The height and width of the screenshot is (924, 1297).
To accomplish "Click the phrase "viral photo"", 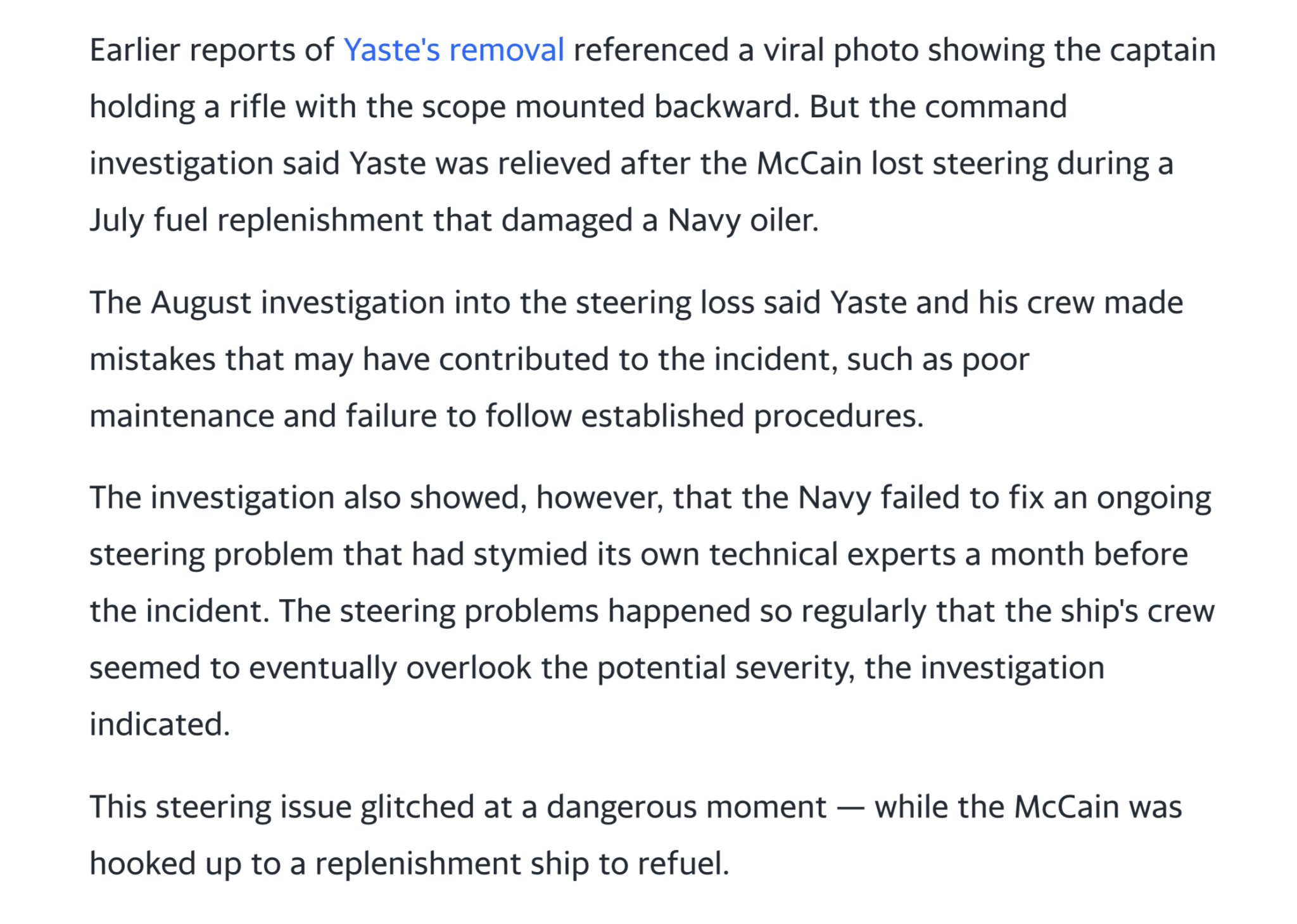I will [840, 50].
